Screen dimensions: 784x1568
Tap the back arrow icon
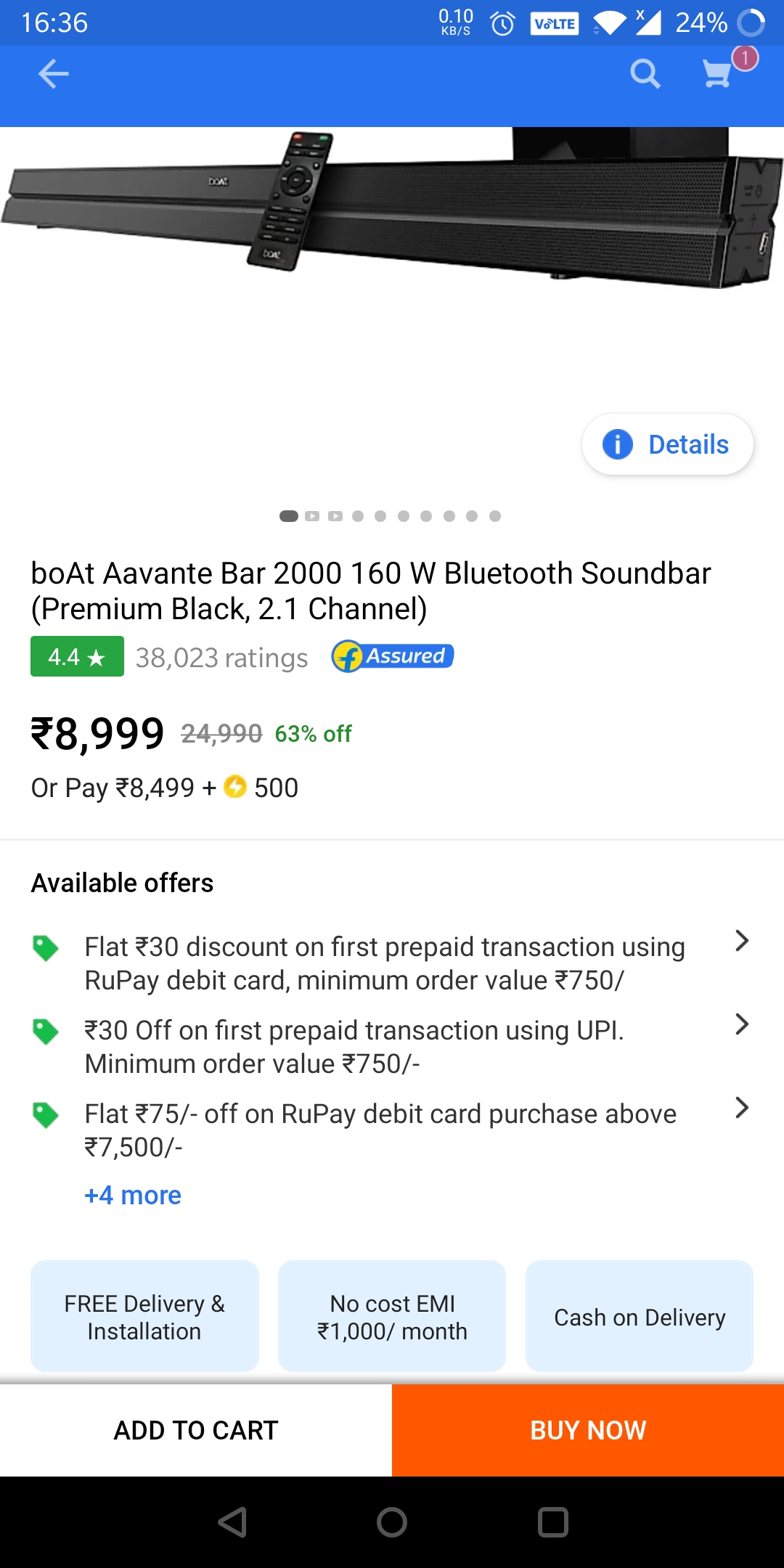(x=54, y=74)
